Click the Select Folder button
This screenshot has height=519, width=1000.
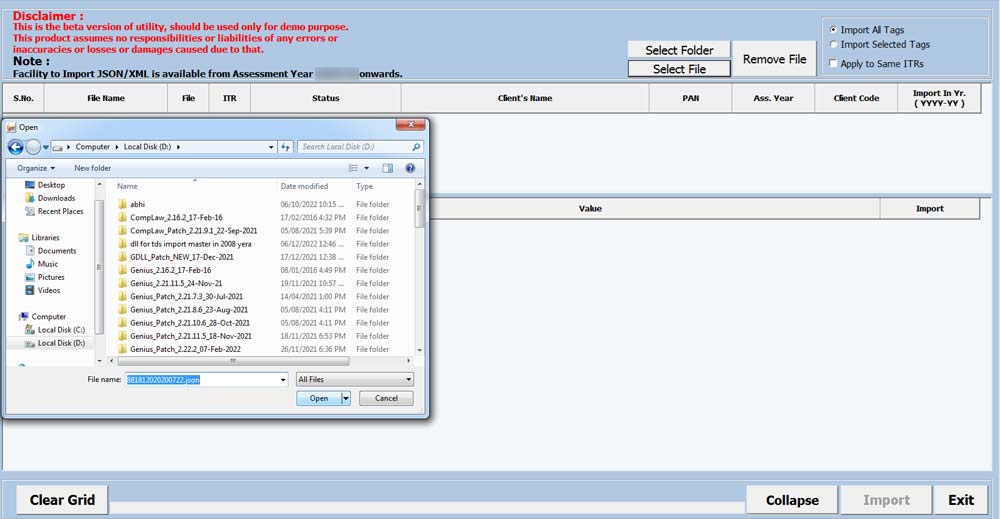point(679,50)
